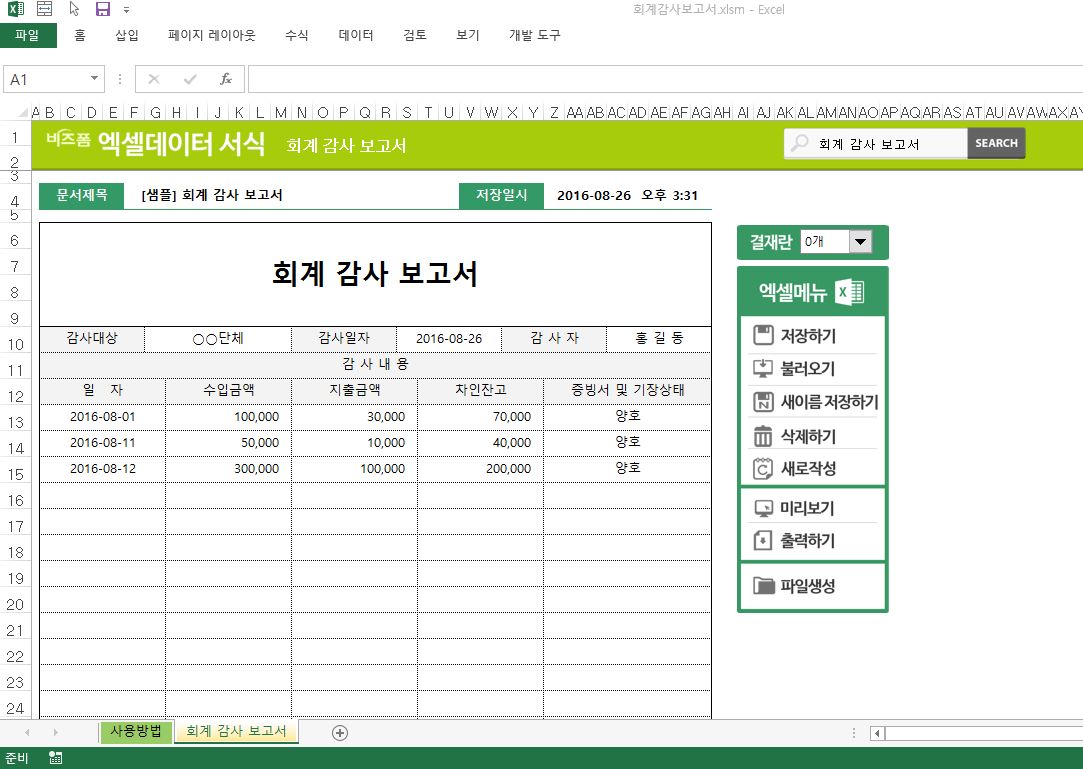Click the 새이름 저장하기 icon
The image size is (1083, 769).
pos(763,401)
